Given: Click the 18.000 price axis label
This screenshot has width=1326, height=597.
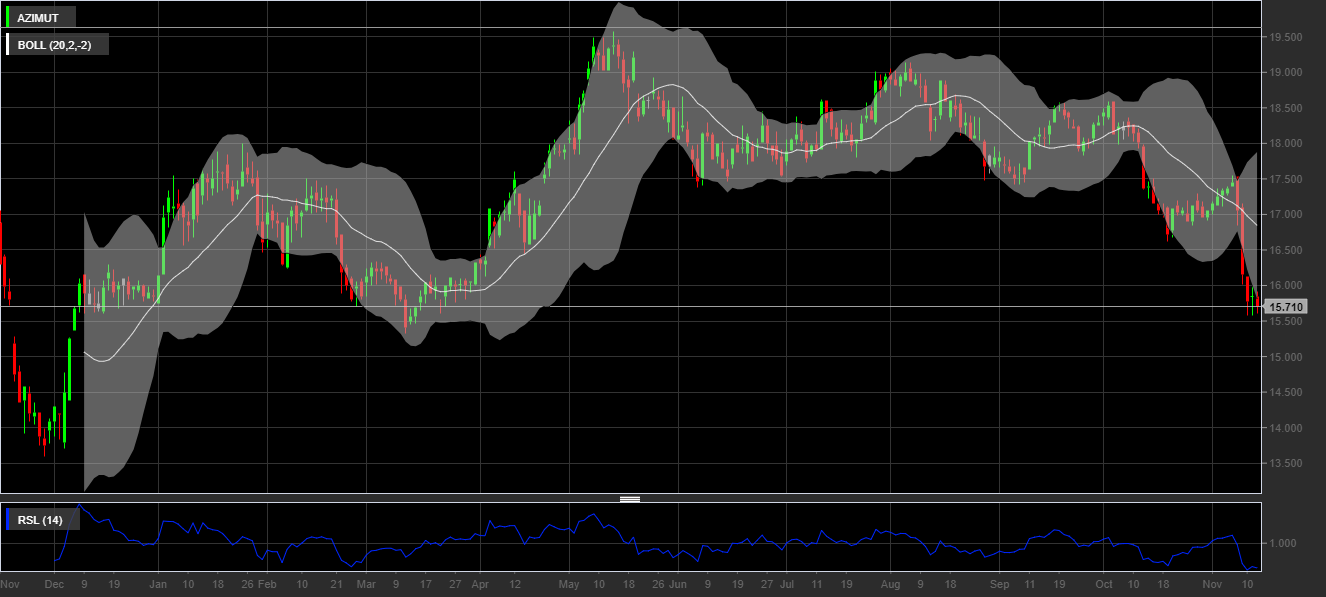Looking at the screenshot, I should [x=1285, y=144].
